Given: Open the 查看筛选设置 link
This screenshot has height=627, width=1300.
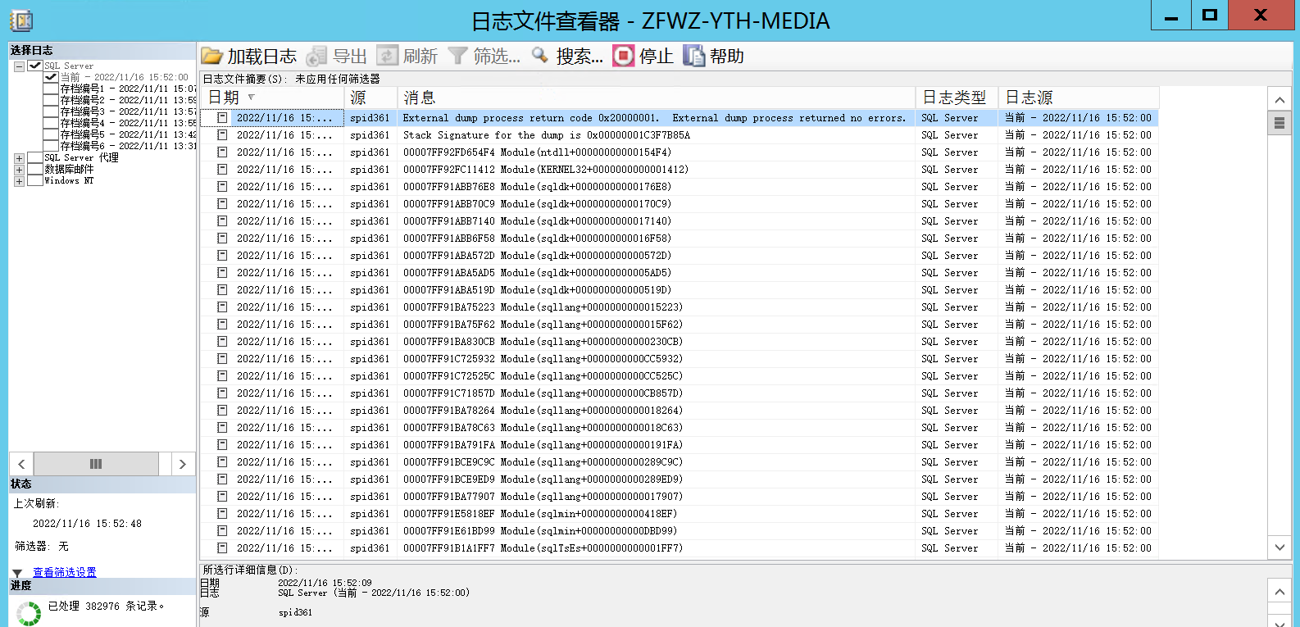Looking at the screenshot, I should [64, 573].
